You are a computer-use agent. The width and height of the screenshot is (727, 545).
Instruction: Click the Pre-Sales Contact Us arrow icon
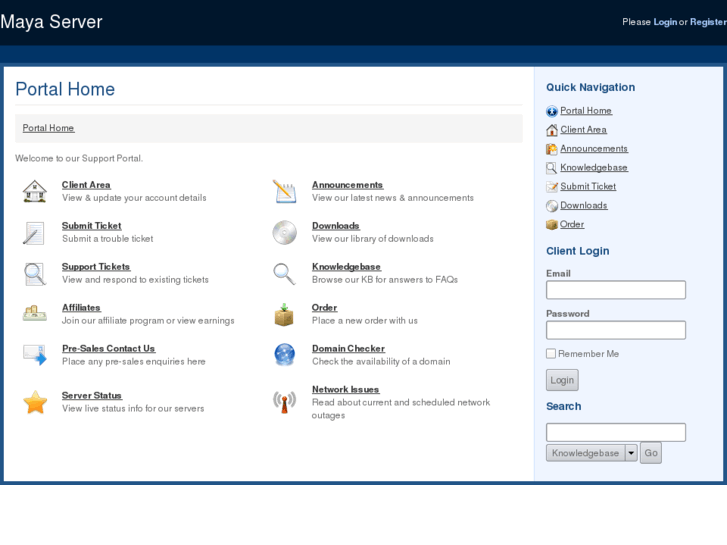[35, 355]
